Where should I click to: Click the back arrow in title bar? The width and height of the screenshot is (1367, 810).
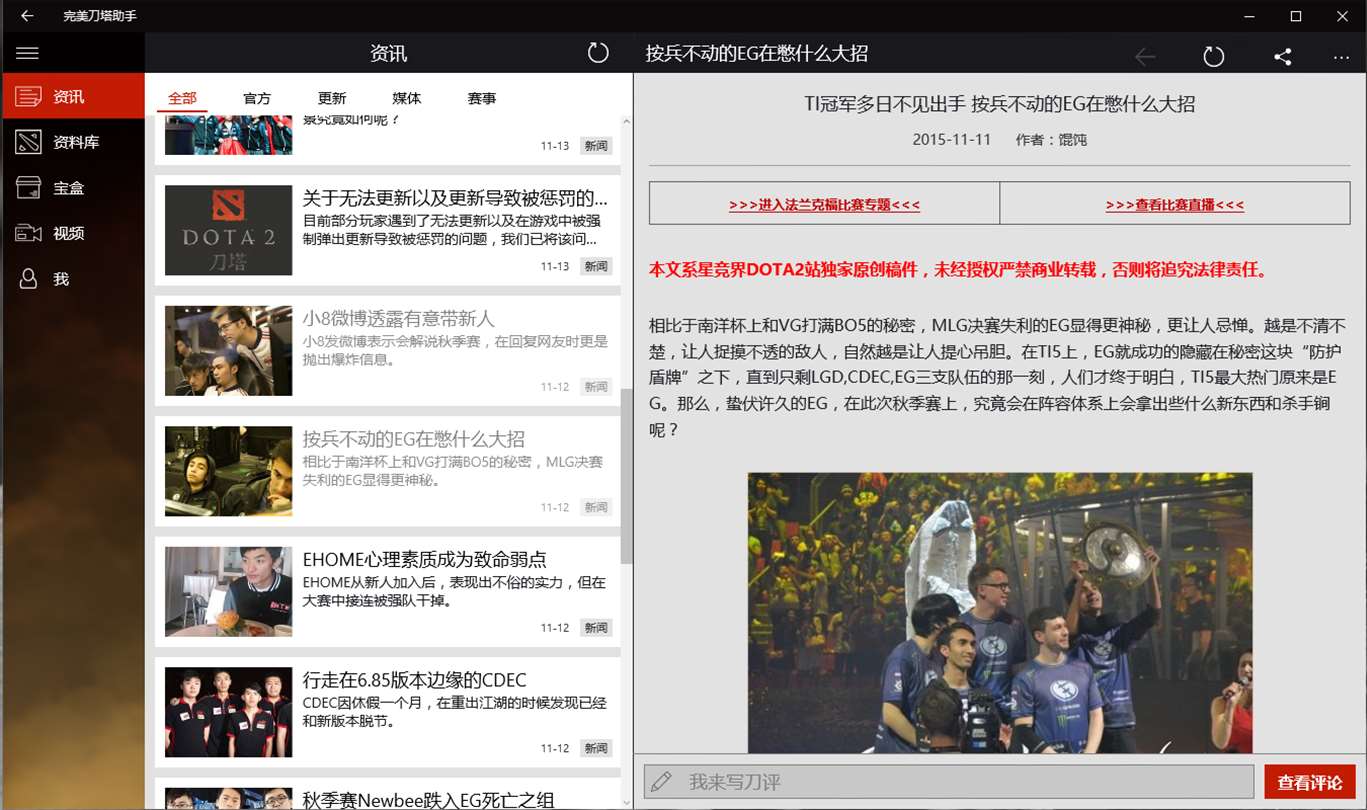27,16
